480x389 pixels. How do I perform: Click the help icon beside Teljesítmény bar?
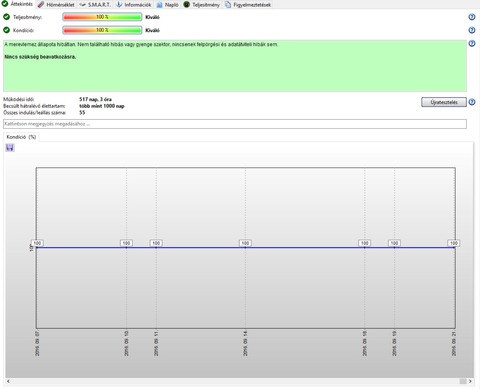(x=472, y=17)
